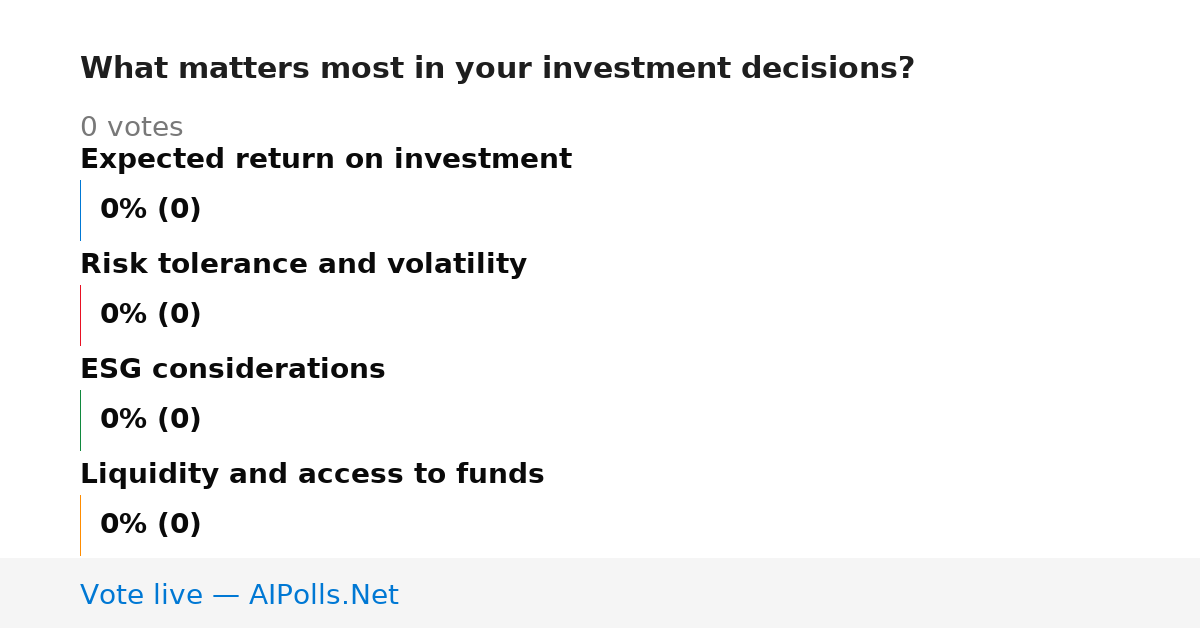
Task: Select the Expected return on investment option
Action: (326, 160)
